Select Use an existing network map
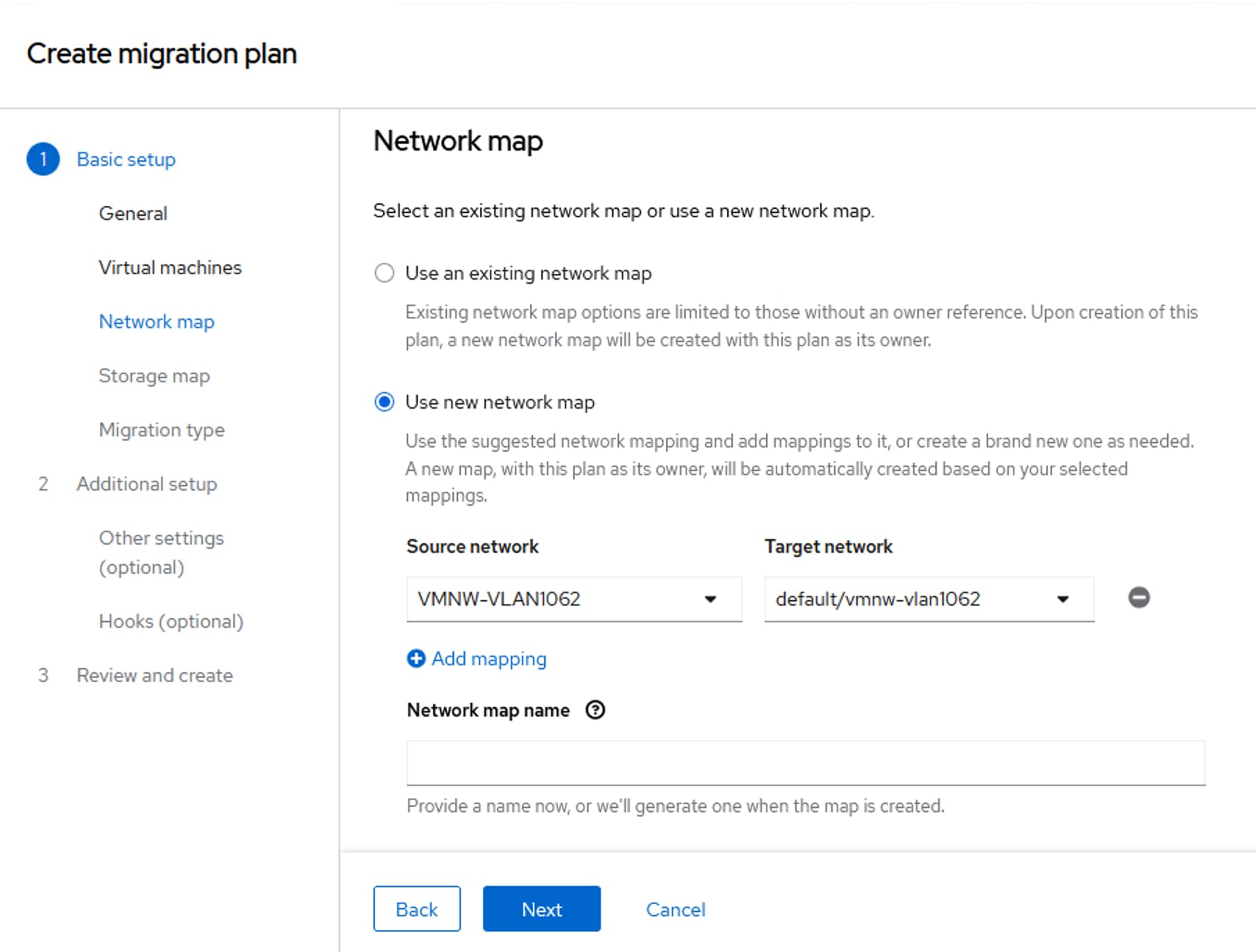 tap(384, 273)
